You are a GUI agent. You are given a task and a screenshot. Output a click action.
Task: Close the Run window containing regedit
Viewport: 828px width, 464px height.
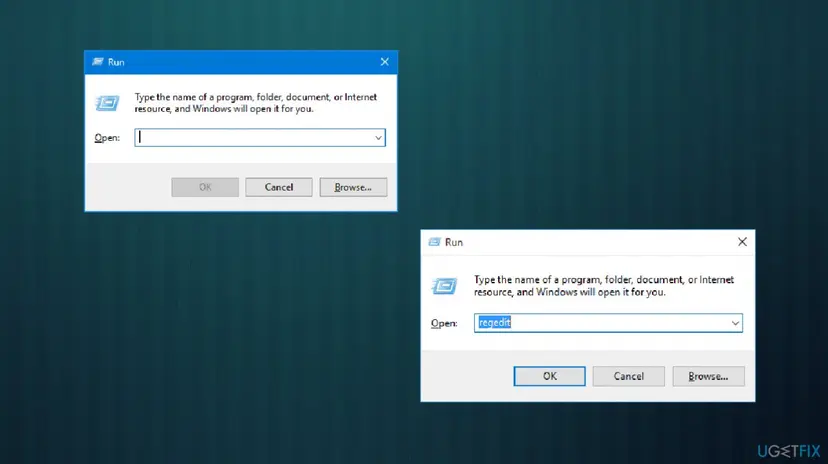point(742,242)
